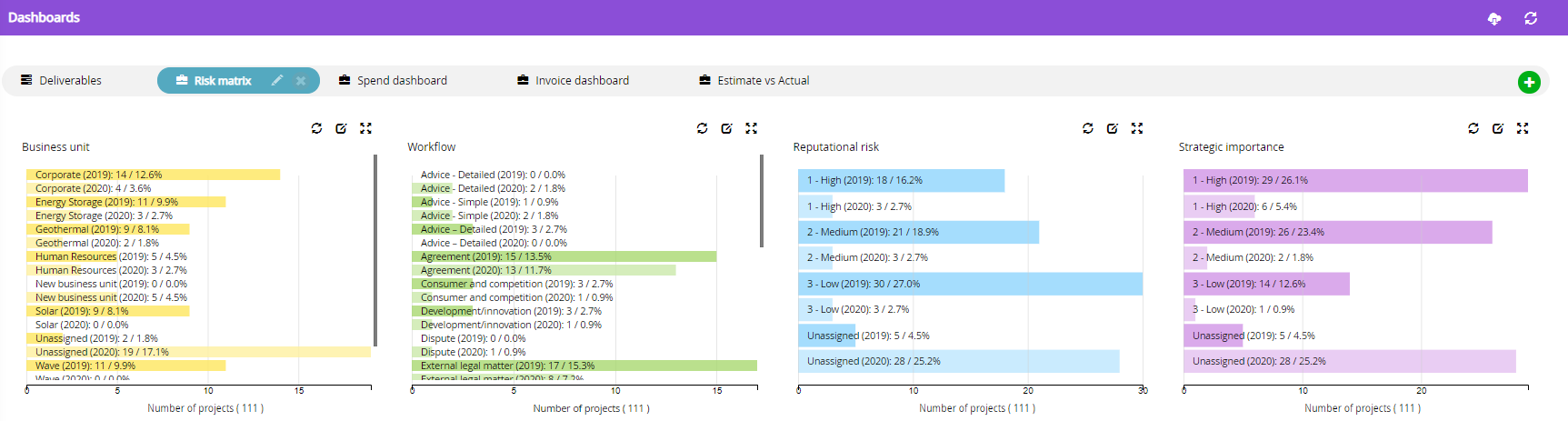This screenshot has height=421, width=1568.
Task: Expand Business unit chart to fullscreen
Action: (365, 128)
